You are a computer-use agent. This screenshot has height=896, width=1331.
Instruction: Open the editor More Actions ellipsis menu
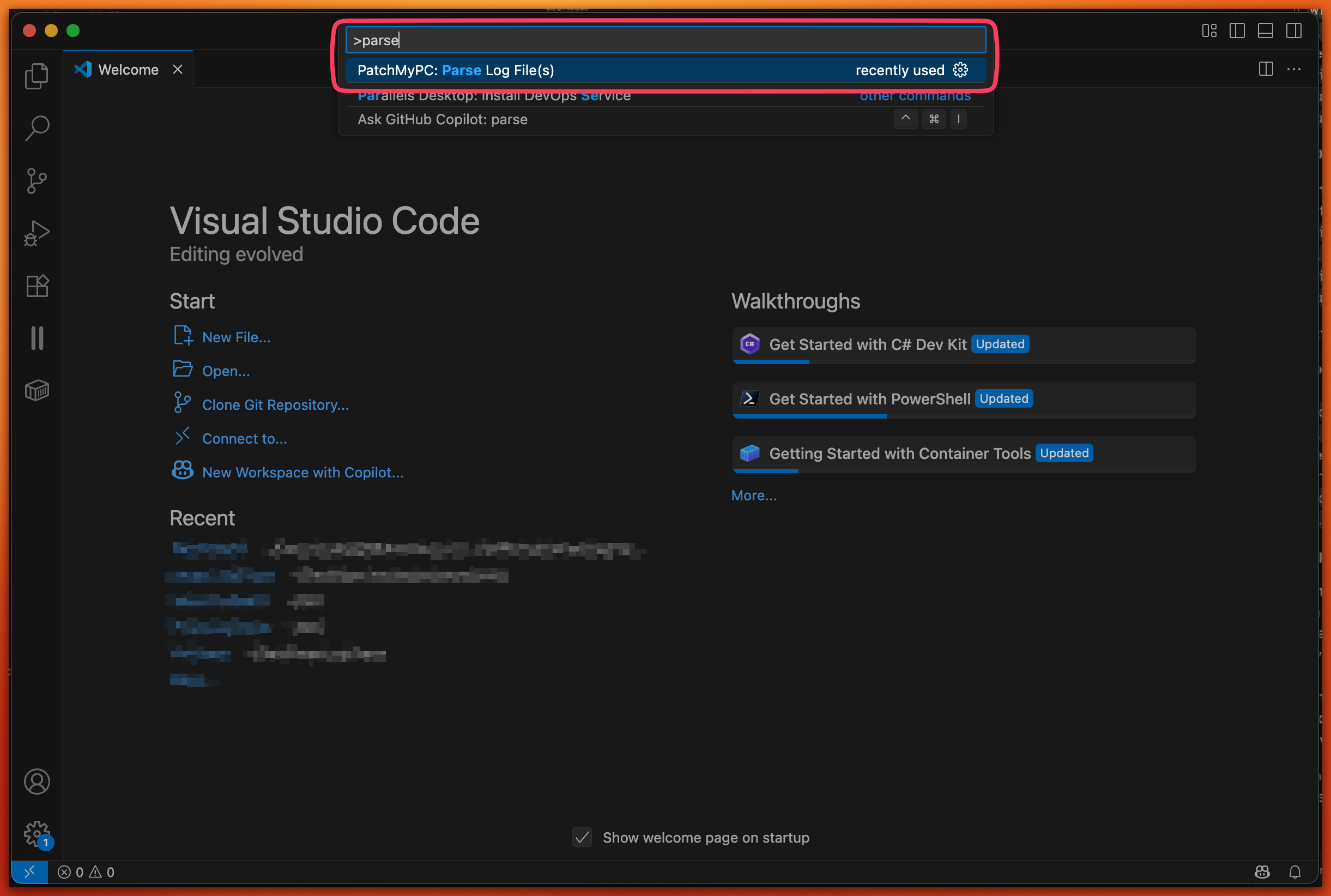(1294, 70)
